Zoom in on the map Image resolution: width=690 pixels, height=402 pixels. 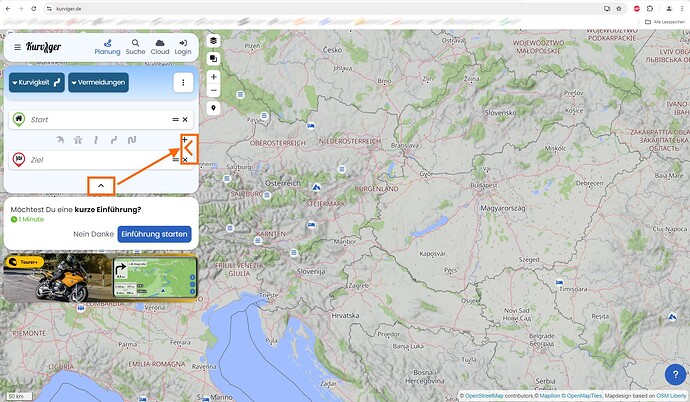213,77
